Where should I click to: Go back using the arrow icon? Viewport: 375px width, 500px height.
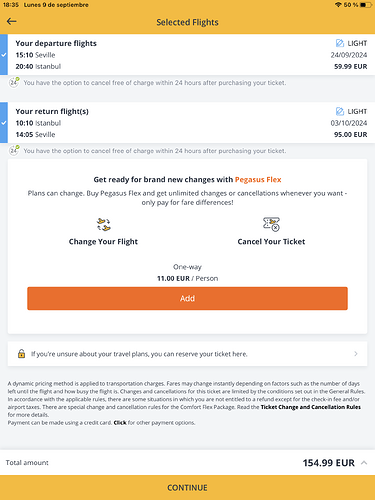(12, 22)
